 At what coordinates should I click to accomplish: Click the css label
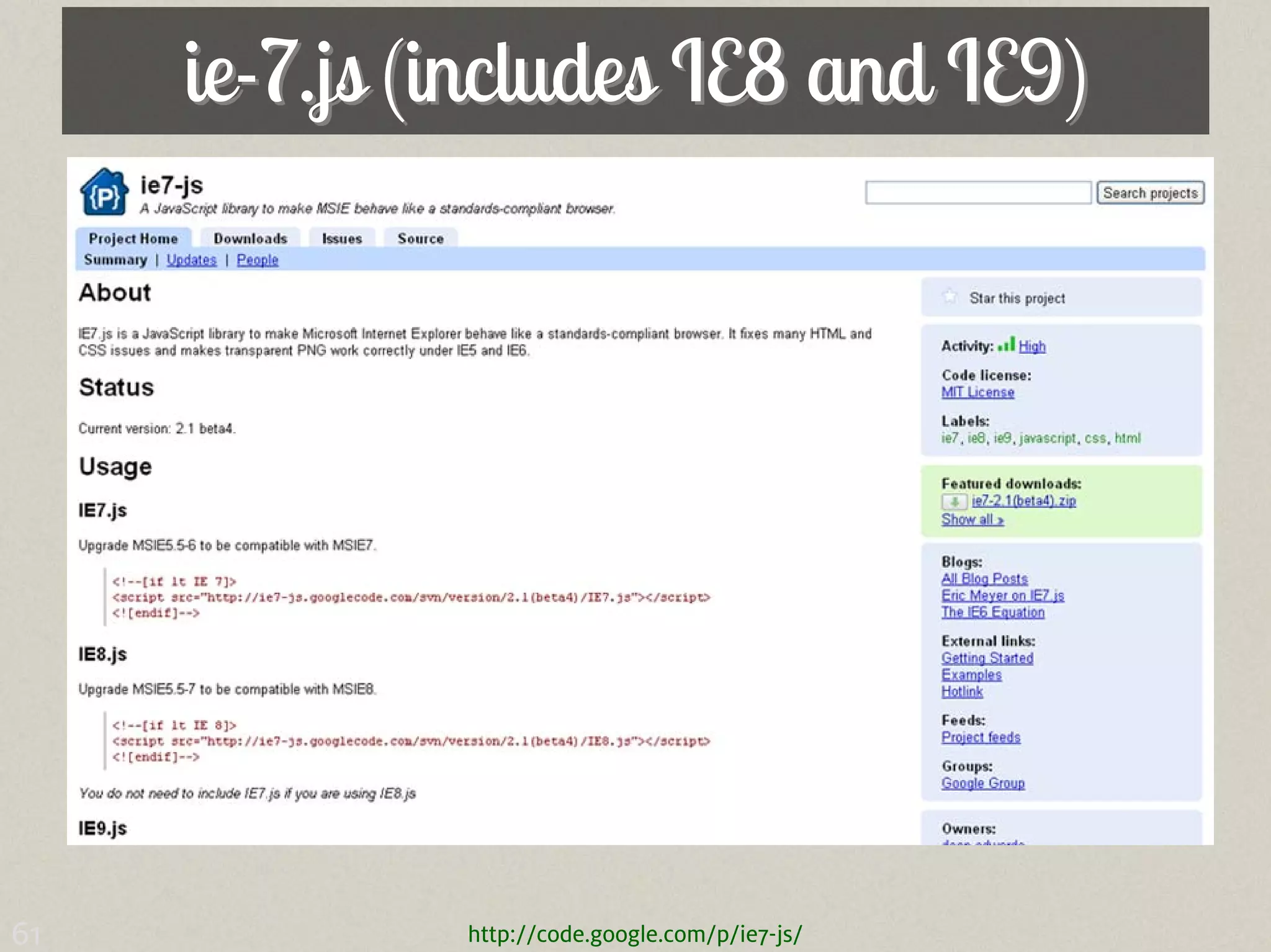[x=1095, y=438]
